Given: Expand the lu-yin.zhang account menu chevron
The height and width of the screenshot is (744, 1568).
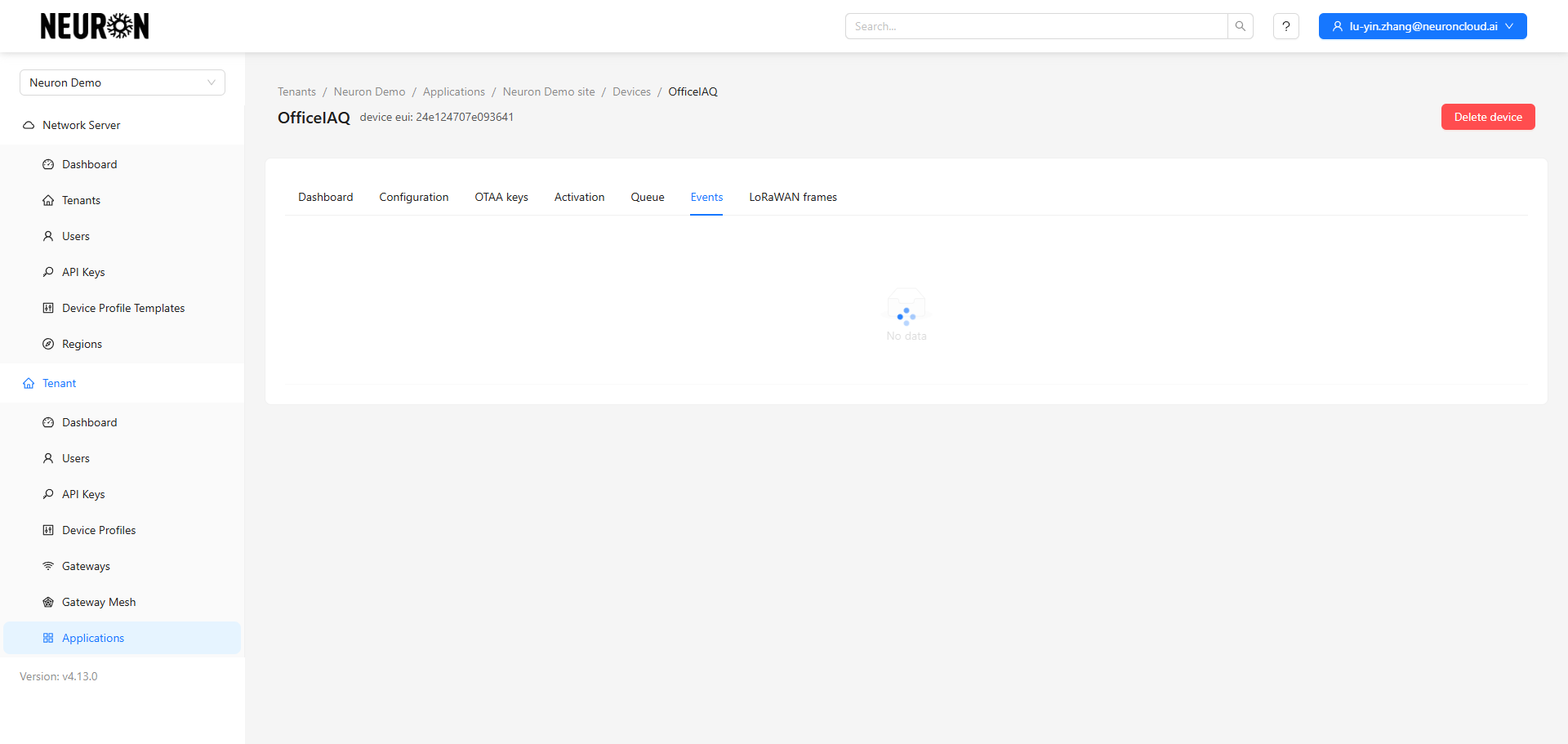Looking at the screenshot, I should pyautogui.click(x=1509, y=26).
